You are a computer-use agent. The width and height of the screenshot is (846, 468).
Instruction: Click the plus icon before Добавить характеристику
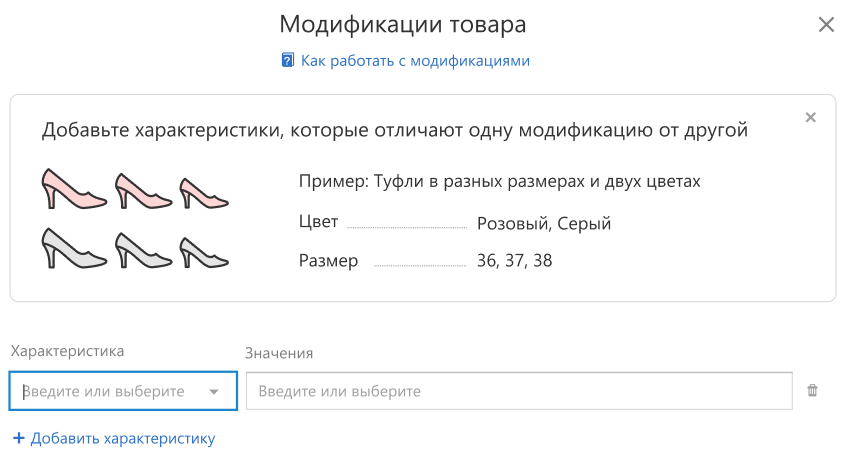[x=19, y=438]
